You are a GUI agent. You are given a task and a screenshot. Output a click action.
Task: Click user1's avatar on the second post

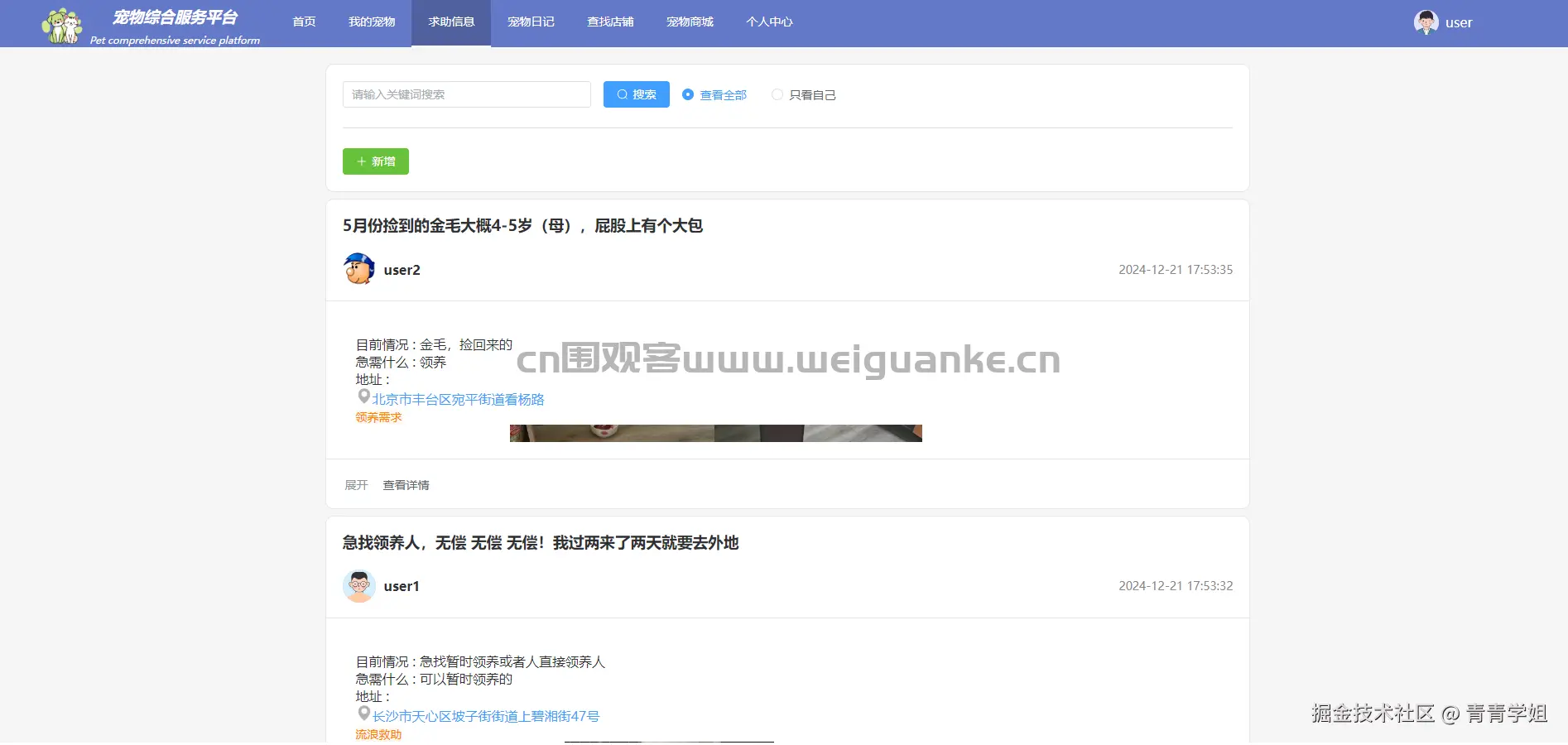[x=358, y=585]
